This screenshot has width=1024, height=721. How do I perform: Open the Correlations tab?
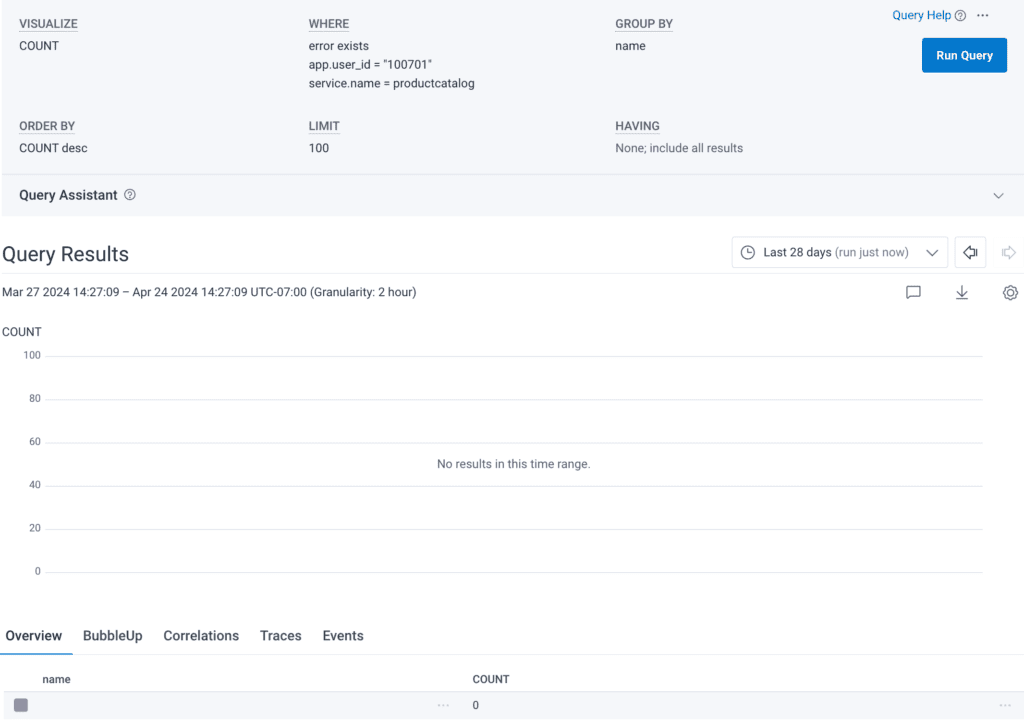[201, 636]
